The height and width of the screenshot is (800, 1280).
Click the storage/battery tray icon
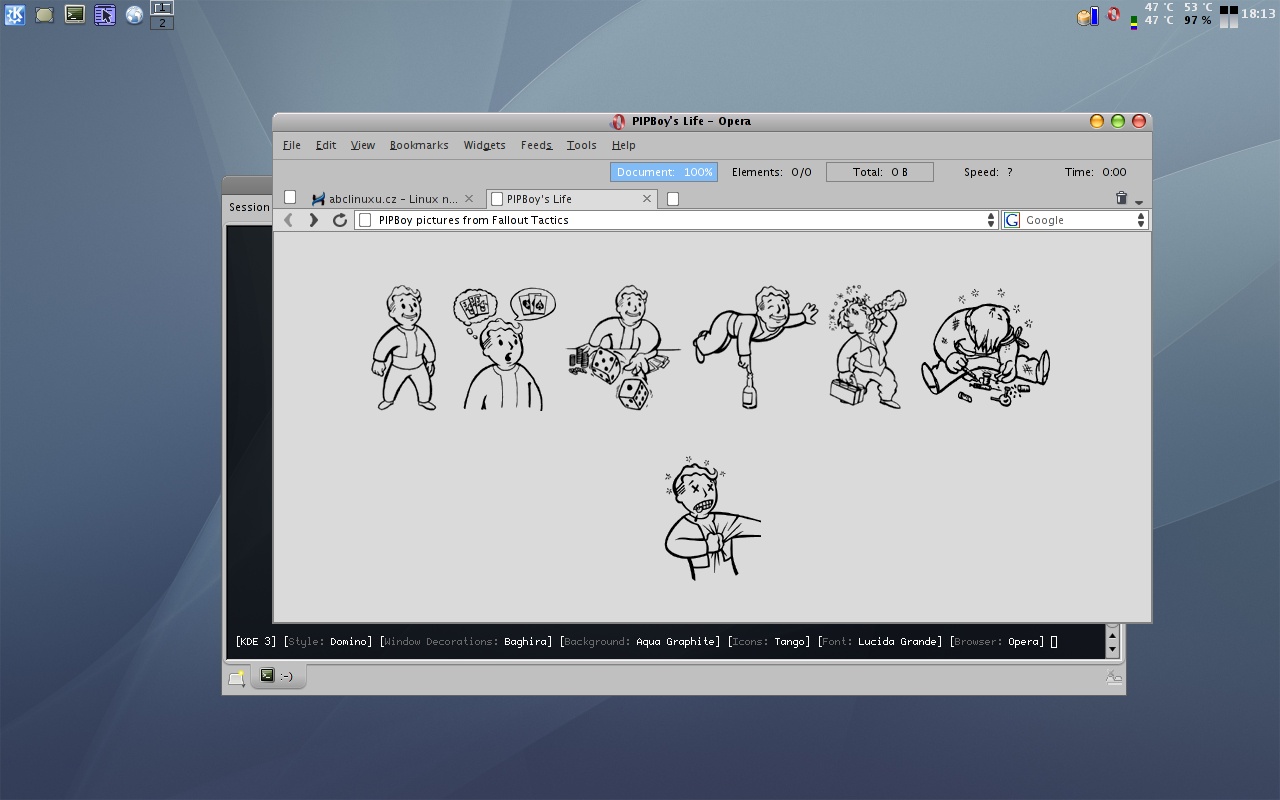coord(1088,16)
